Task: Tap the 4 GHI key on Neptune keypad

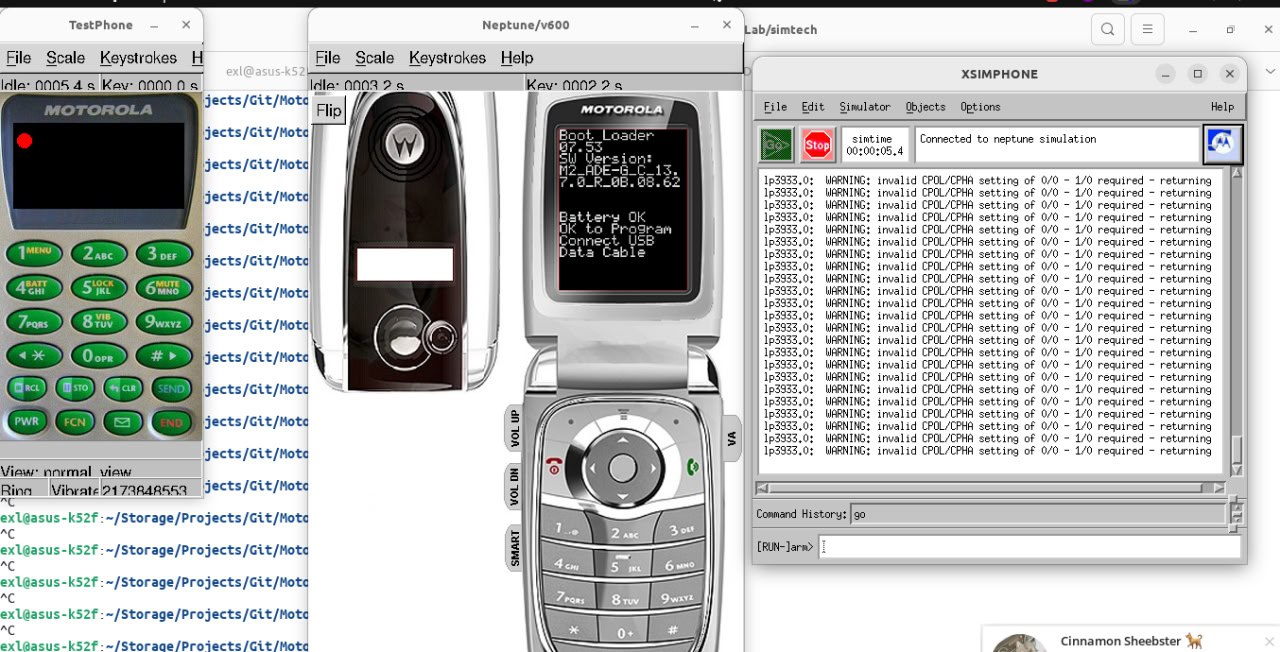Action: click(x=567, y=564)
